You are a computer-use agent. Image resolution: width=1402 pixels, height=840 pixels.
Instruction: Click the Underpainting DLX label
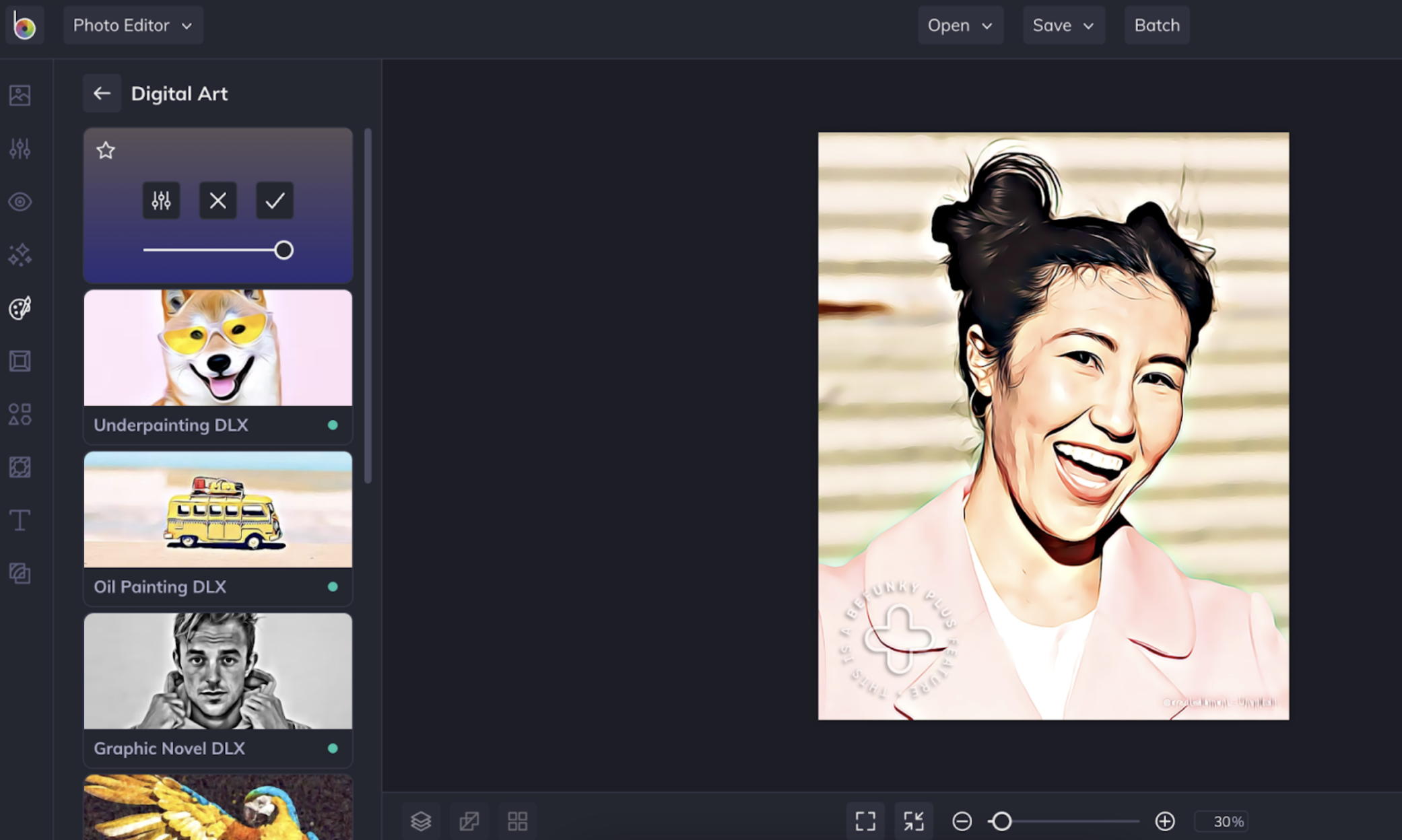tap(171, 425)
